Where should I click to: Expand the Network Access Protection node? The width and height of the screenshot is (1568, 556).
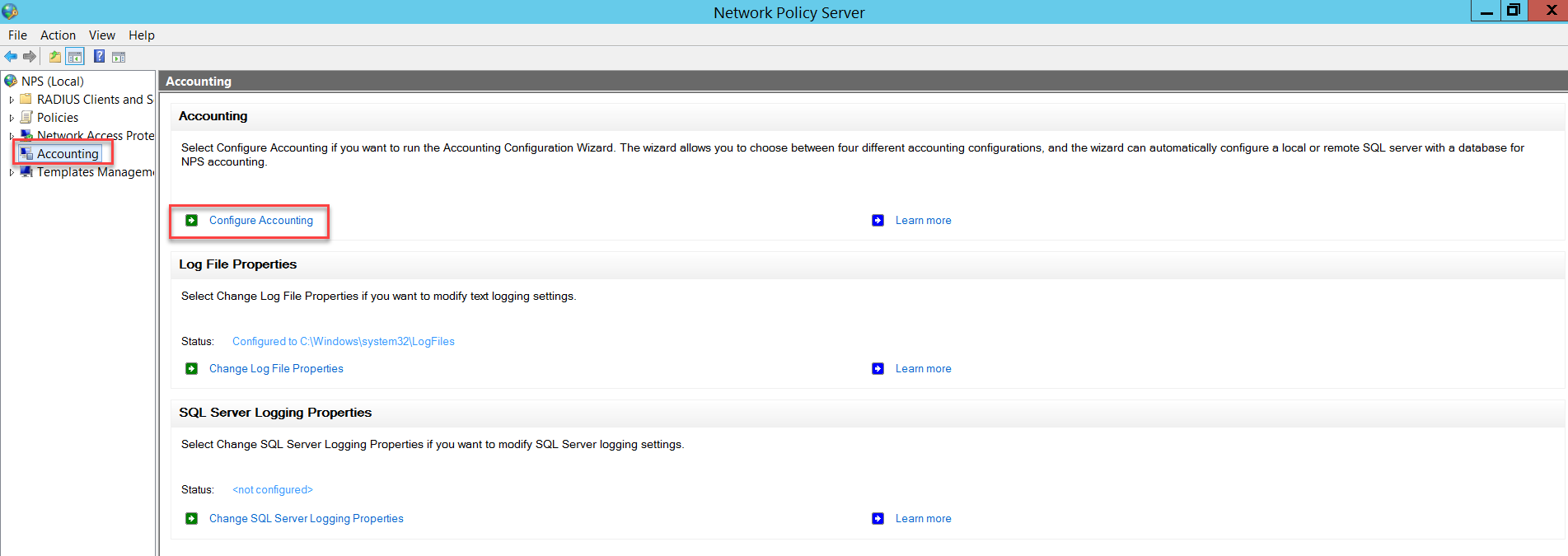12,136
